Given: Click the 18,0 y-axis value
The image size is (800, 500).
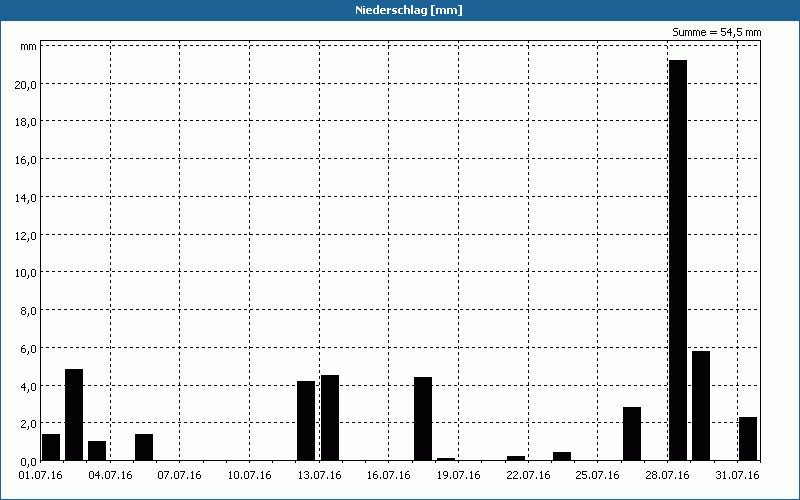Looking at the screenshot, I should pyautogui.click(x=26, y=122).
